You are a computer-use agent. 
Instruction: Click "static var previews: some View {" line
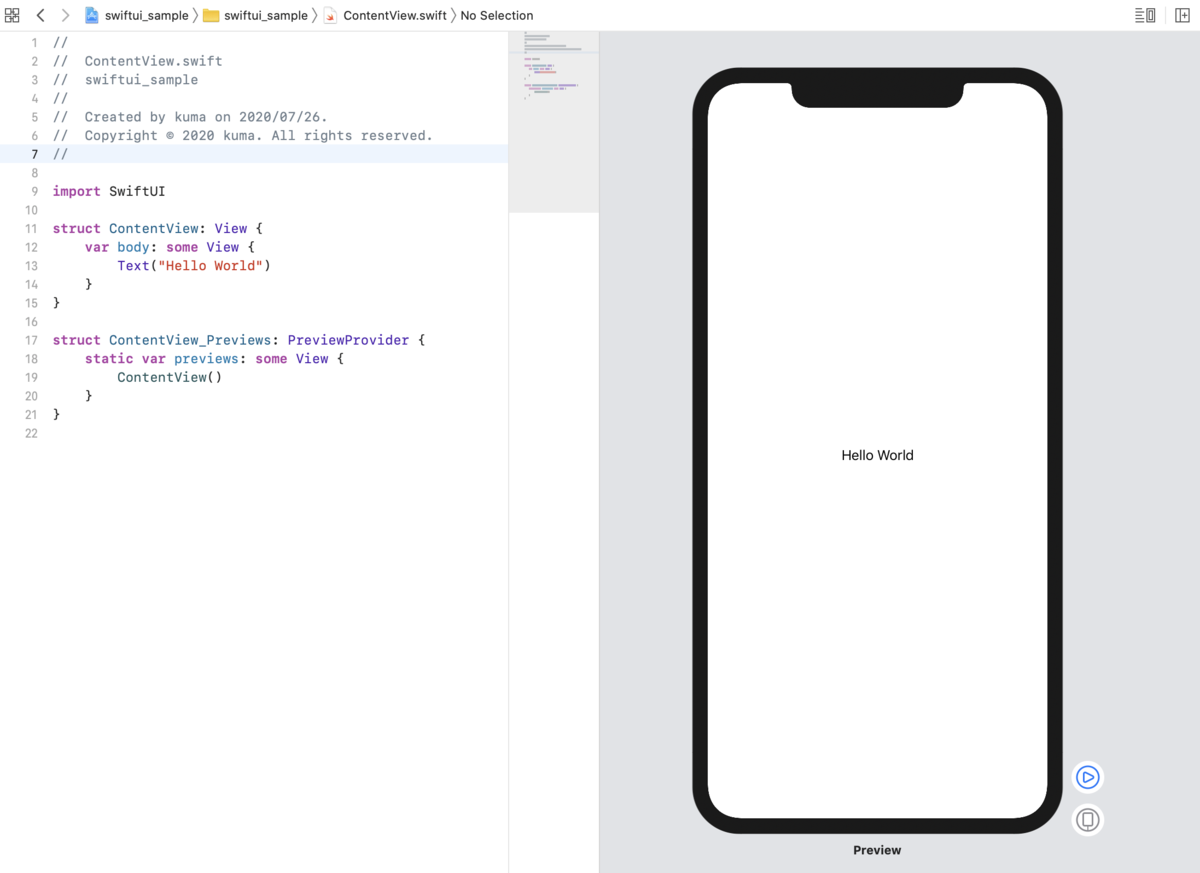point(214,359)
